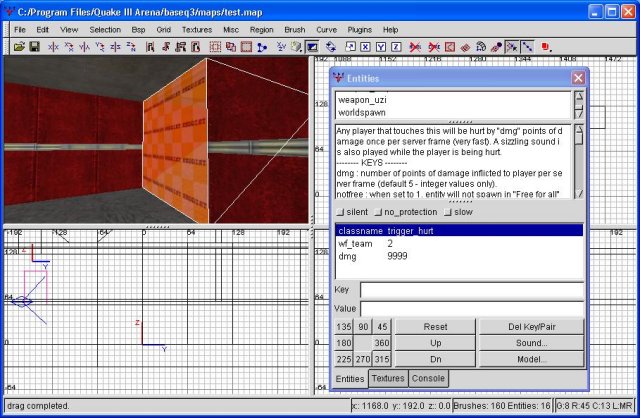Viewport: 640px width, 418px height.
Task: Click the red patch wireframe icon
Action: tap(465, 47)
